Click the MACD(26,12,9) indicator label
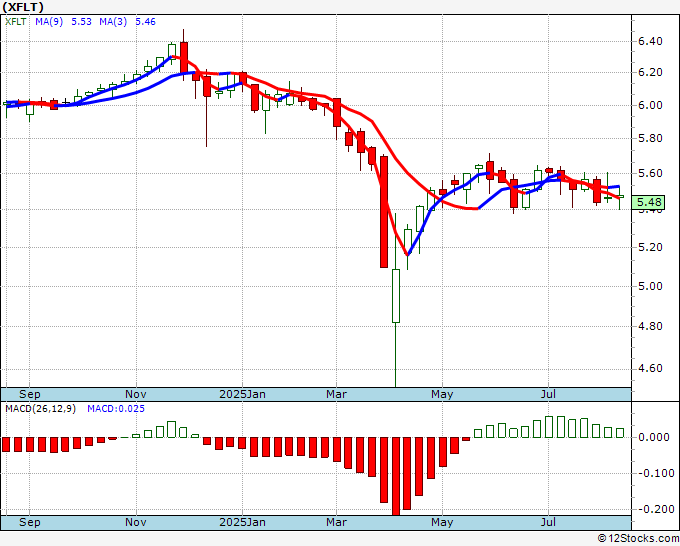Image resolution: width=680 pixels, height=546 pixels. click(x=40, y=409)
